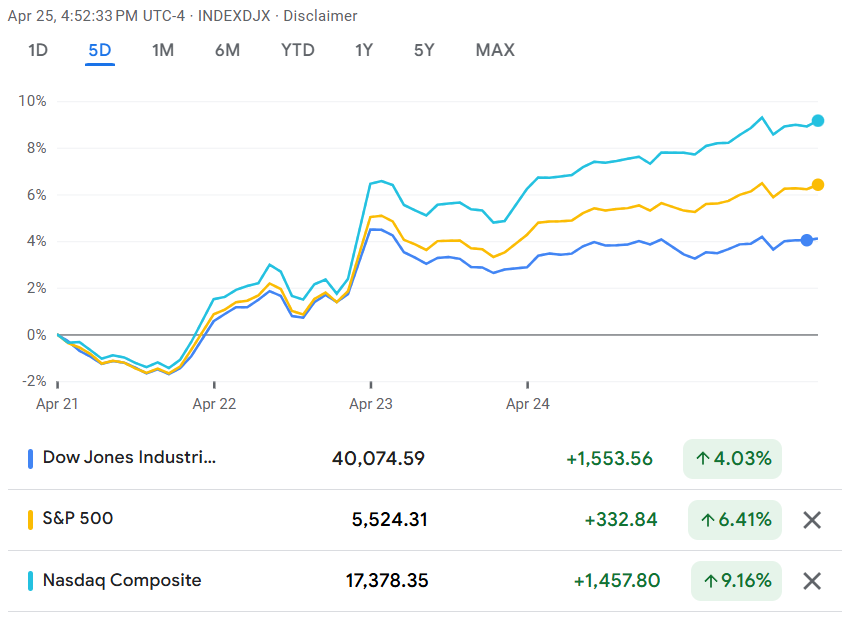Click the Apr 23 date label
The height and width of the screenshot is (619, 862).
coord(371,404)
